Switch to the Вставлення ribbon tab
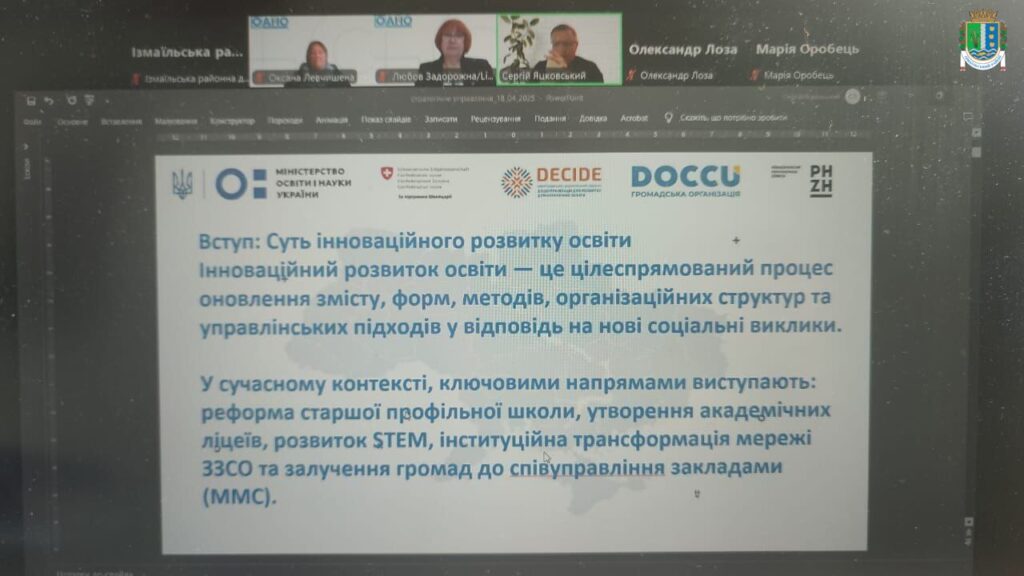The height and width of the screenshot is (576, 1024). (x=121, y=120)
